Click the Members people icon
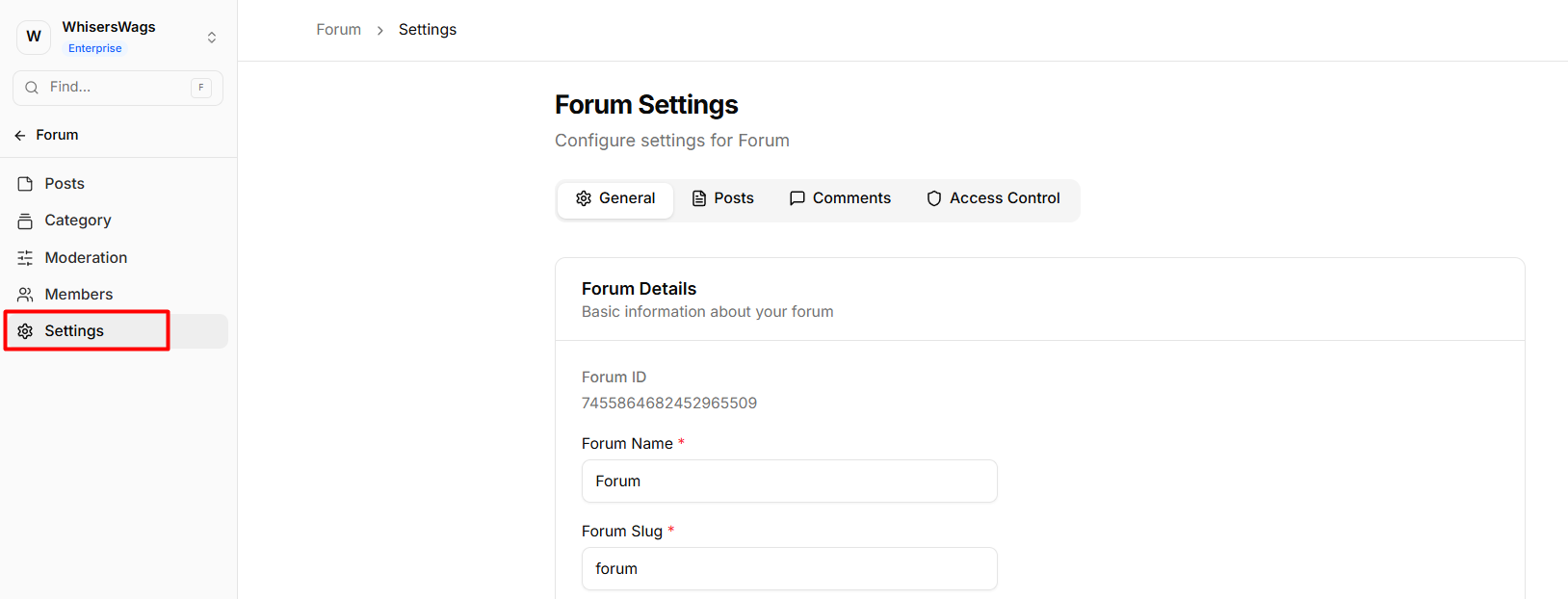 click(x=25, y=295)
